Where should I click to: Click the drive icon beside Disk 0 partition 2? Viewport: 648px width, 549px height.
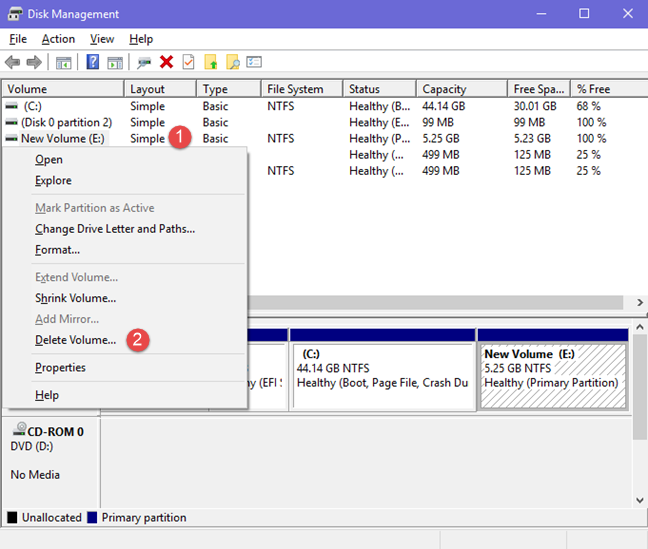12,122
